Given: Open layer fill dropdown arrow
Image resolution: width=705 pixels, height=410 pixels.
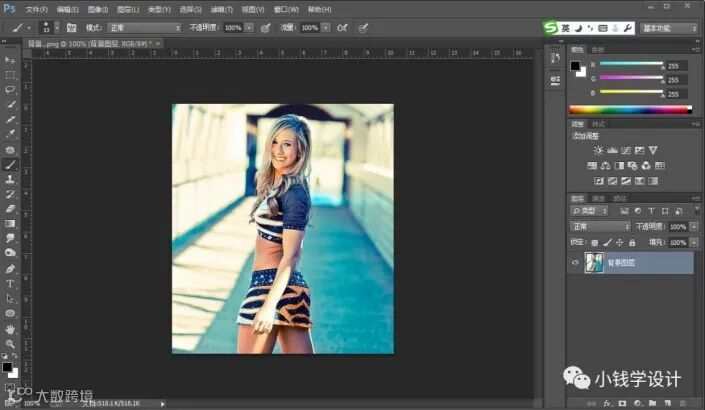Looking at the screenshot, I should pyautogui.click(x=695, y=243).
